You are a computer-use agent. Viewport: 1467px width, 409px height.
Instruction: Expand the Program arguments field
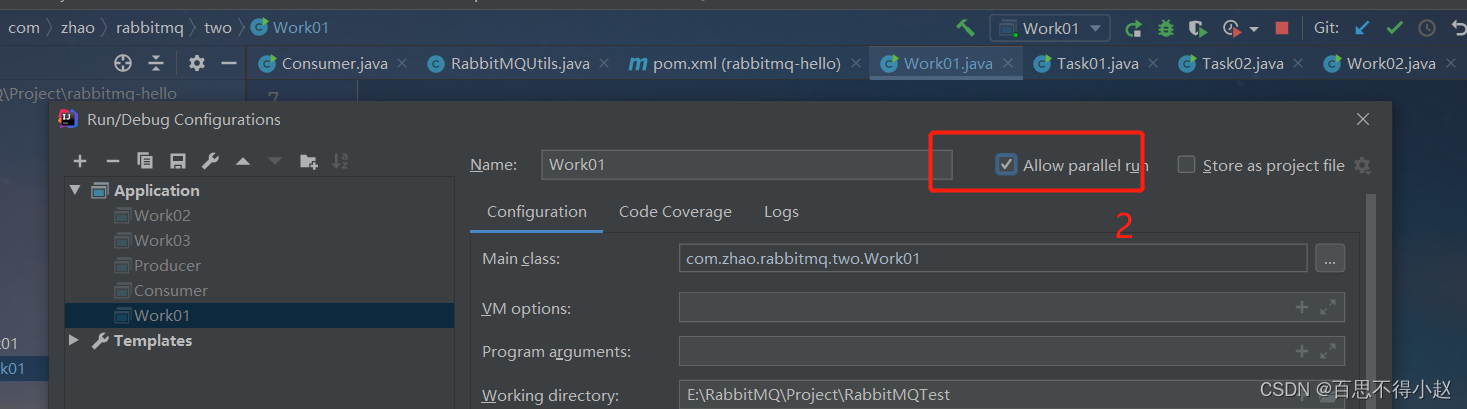(1327, 351)
